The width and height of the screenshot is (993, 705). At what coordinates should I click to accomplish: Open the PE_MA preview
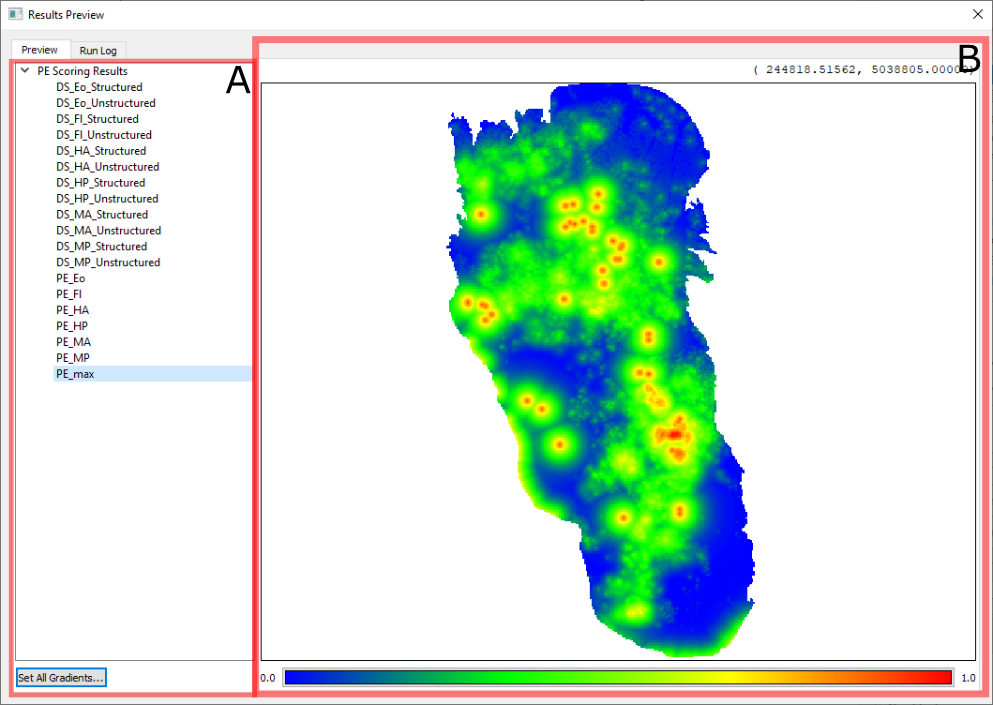[x=73, y=341]
